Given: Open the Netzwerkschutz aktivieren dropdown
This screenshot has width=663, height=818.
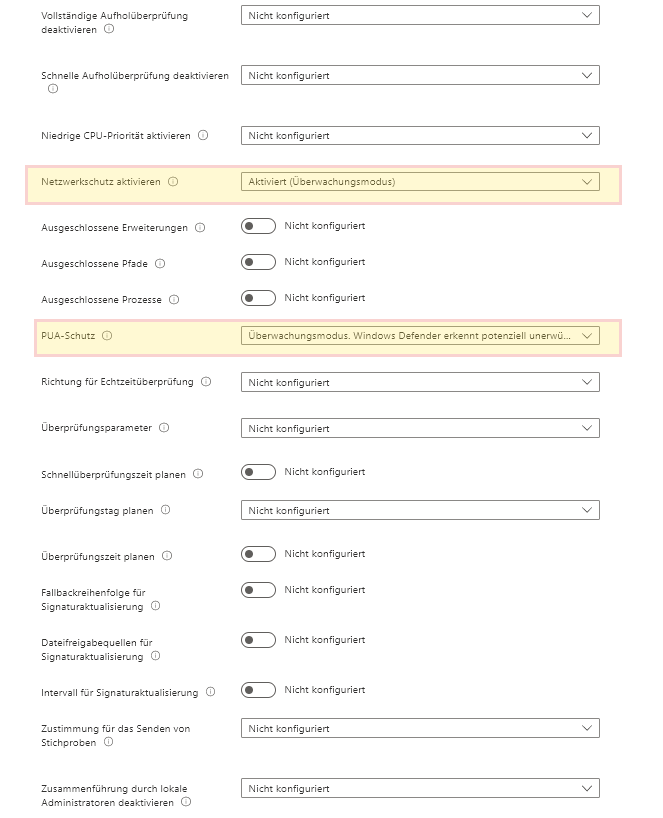Looking at the screenshot, I should pyautogui.click(x=420, y=182).
